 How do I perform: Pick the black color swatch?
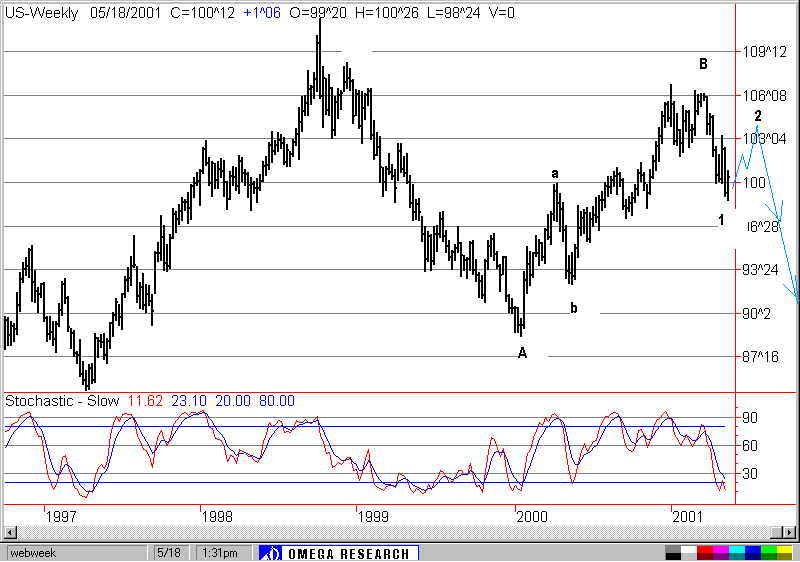pyautogui.click(x=673, y=556)
